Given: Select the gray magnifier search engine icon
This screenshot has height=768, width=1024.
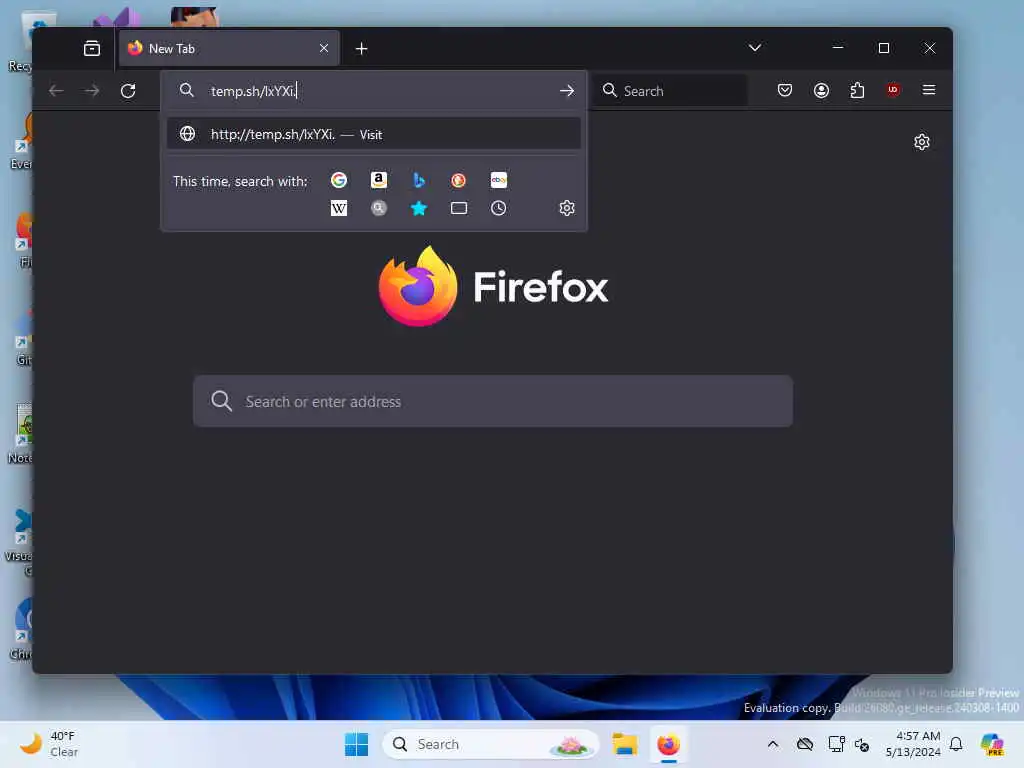Looking at the screenshot, I should pyautogui.click(x=379, y=208).
